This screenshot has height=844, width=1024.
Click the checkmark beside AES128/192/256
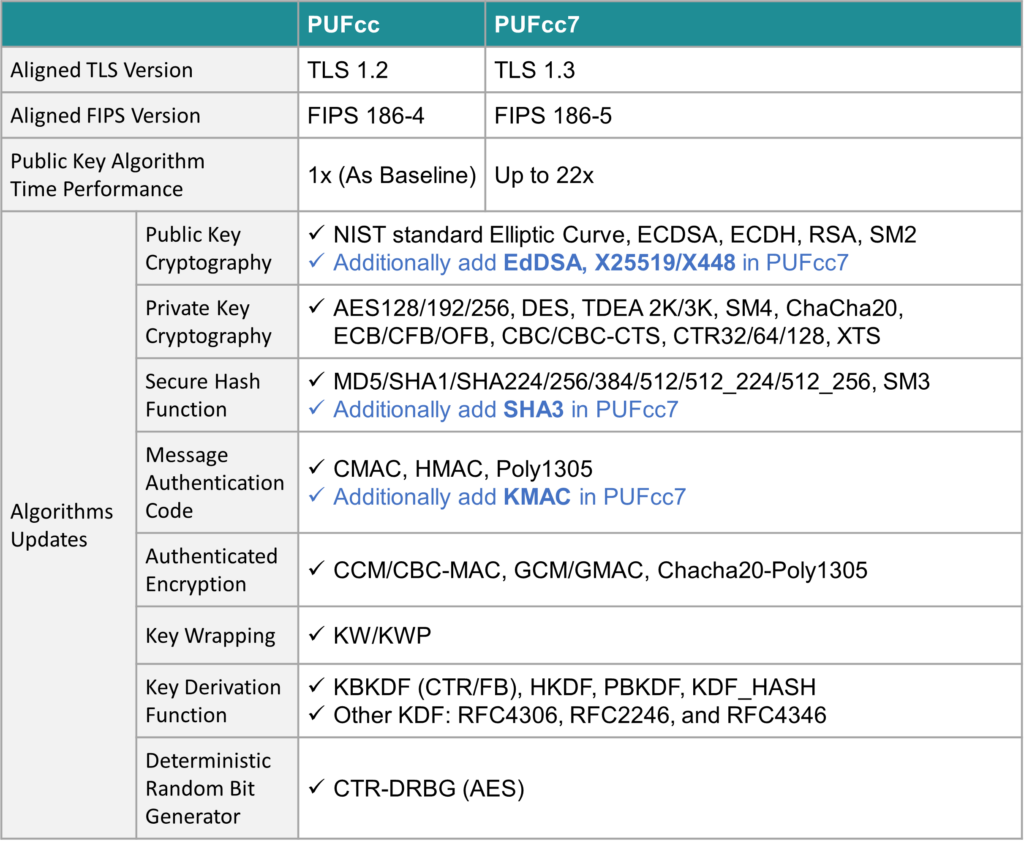click(x=316, y=308)
